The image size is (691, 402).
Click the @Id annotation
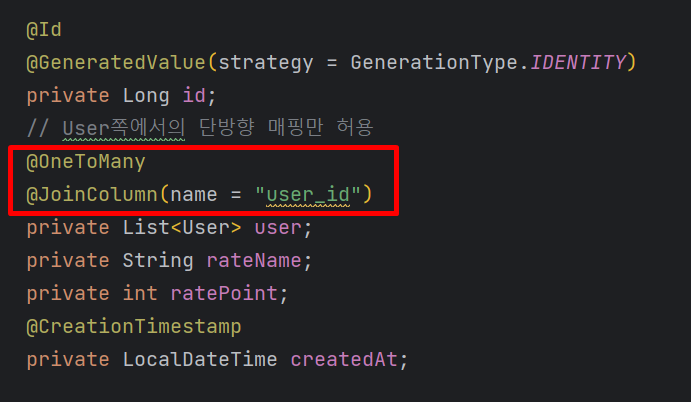[44, 30]
